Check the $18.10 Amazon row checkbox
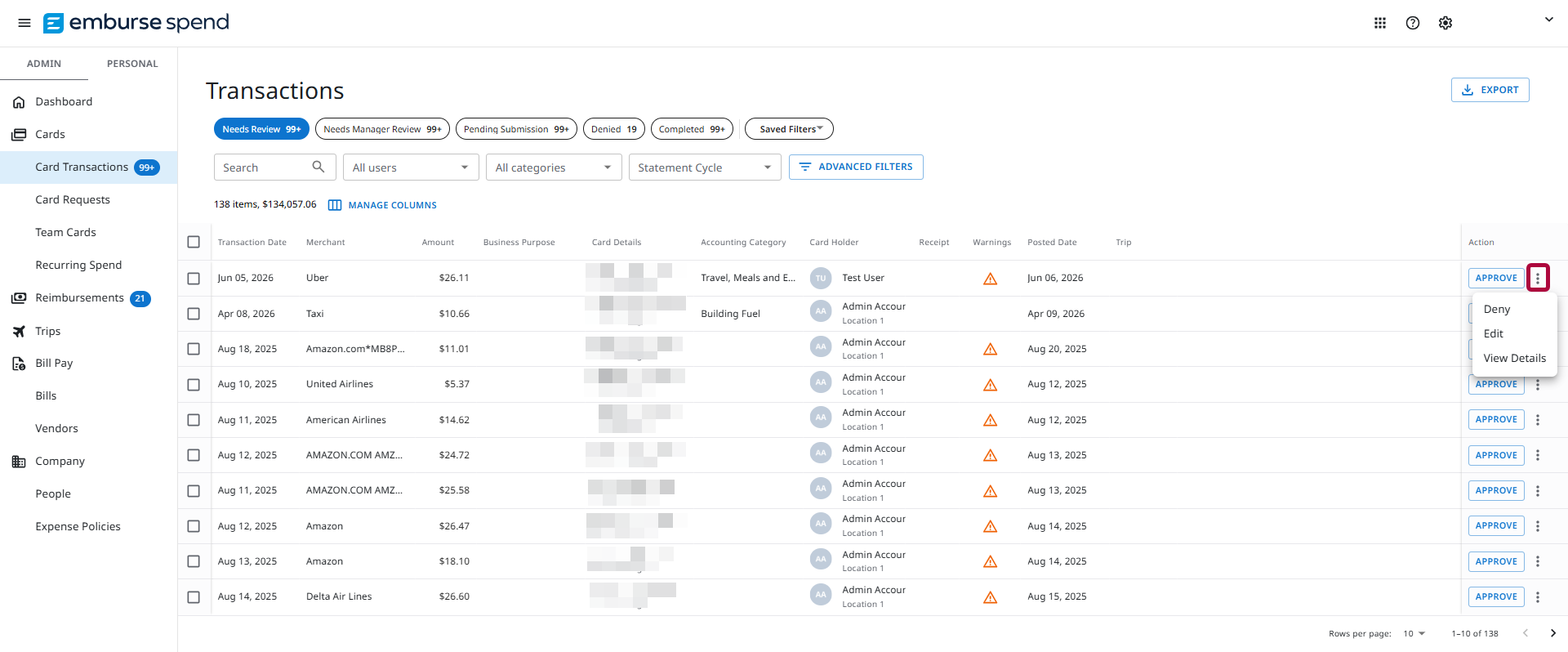This screenshot has width=1568, height=652. point(194,561)
